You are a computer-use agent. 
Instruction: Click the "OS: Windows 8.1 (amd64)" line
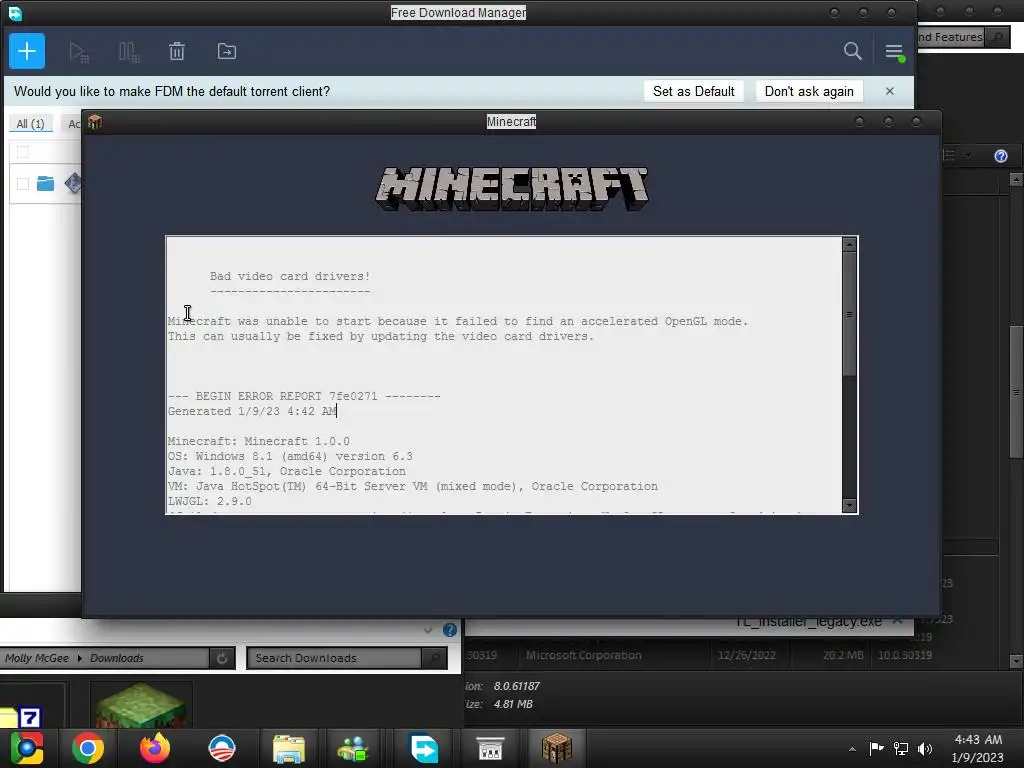(290, 456)
